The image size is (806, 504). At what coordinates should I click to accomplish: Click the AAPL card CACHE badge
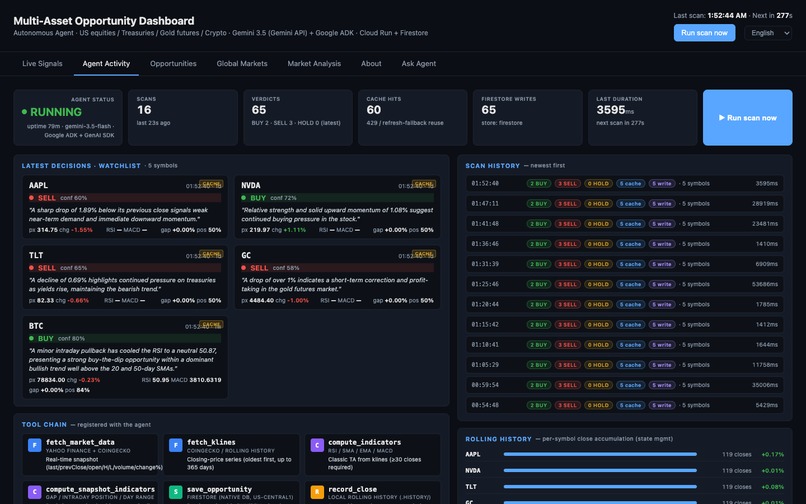click(x=211, y=184)
